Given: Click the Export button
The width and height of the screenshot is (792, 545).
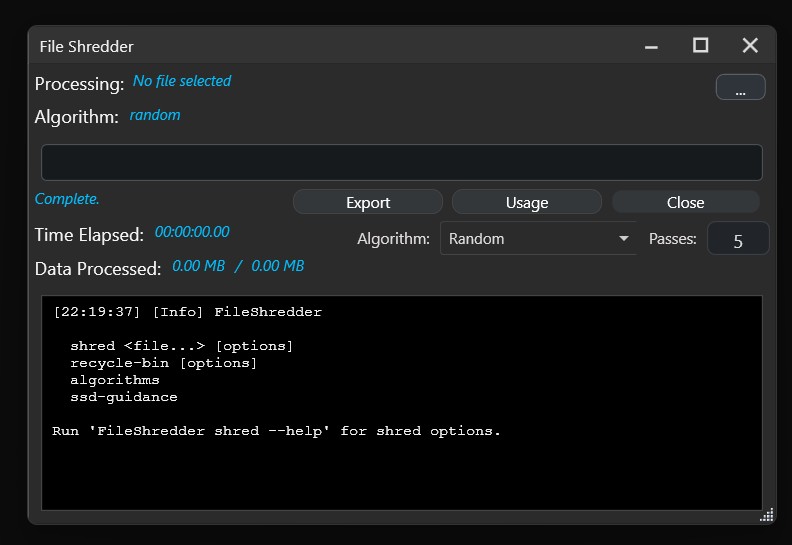Looking at the screenshot, I should pyautogui.click(x=368, y=202).
